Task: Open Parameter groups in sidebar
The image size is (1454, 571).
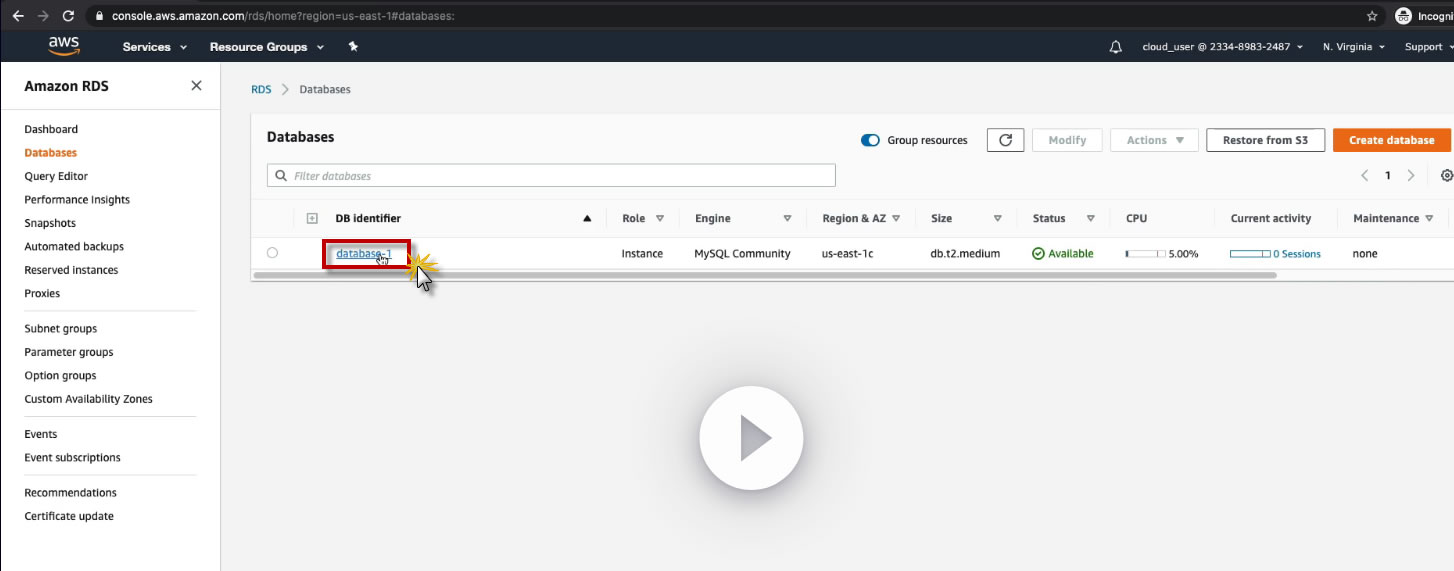Action: (x=69, y=352)
